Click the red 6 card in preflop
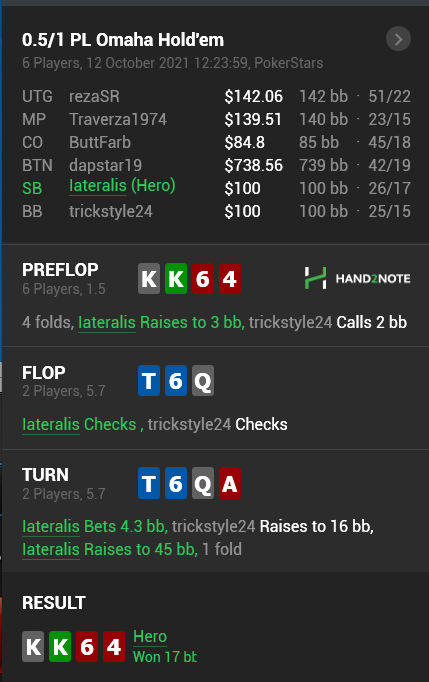429x682 pixels. [203, 279]
